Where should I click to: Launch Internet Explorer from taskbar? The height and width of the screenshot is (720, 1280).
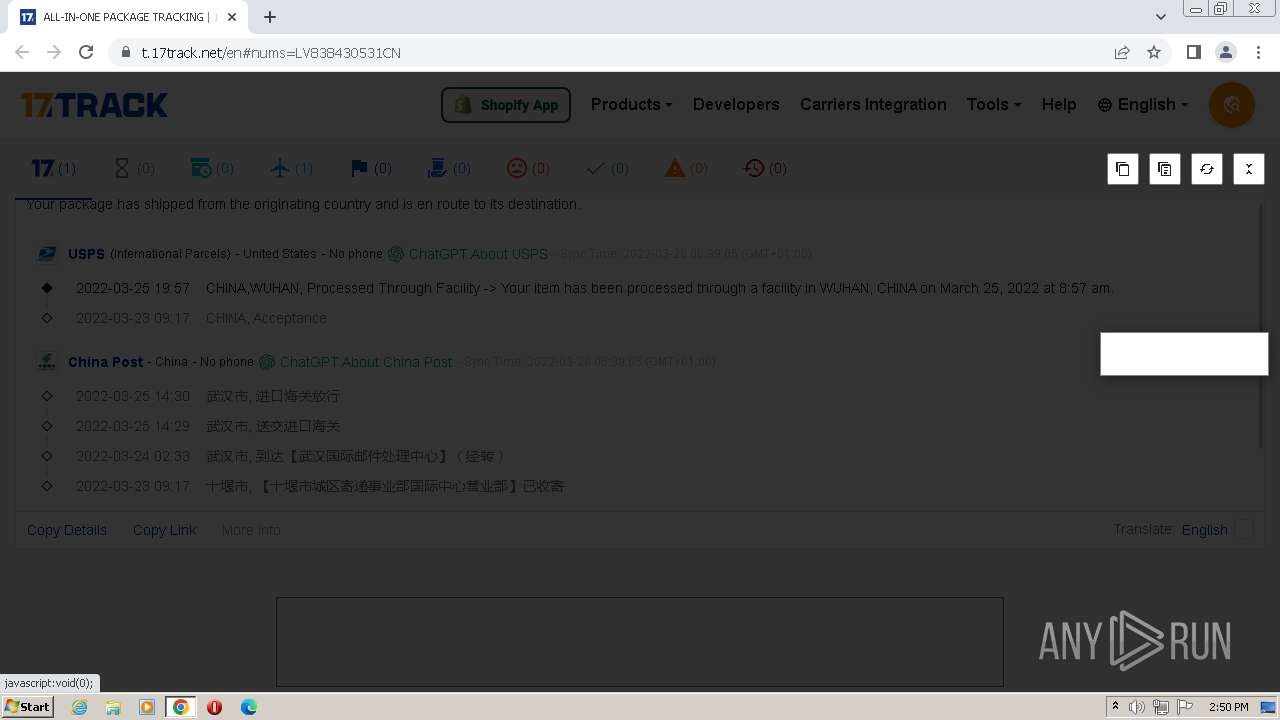(x=80, y=707)
